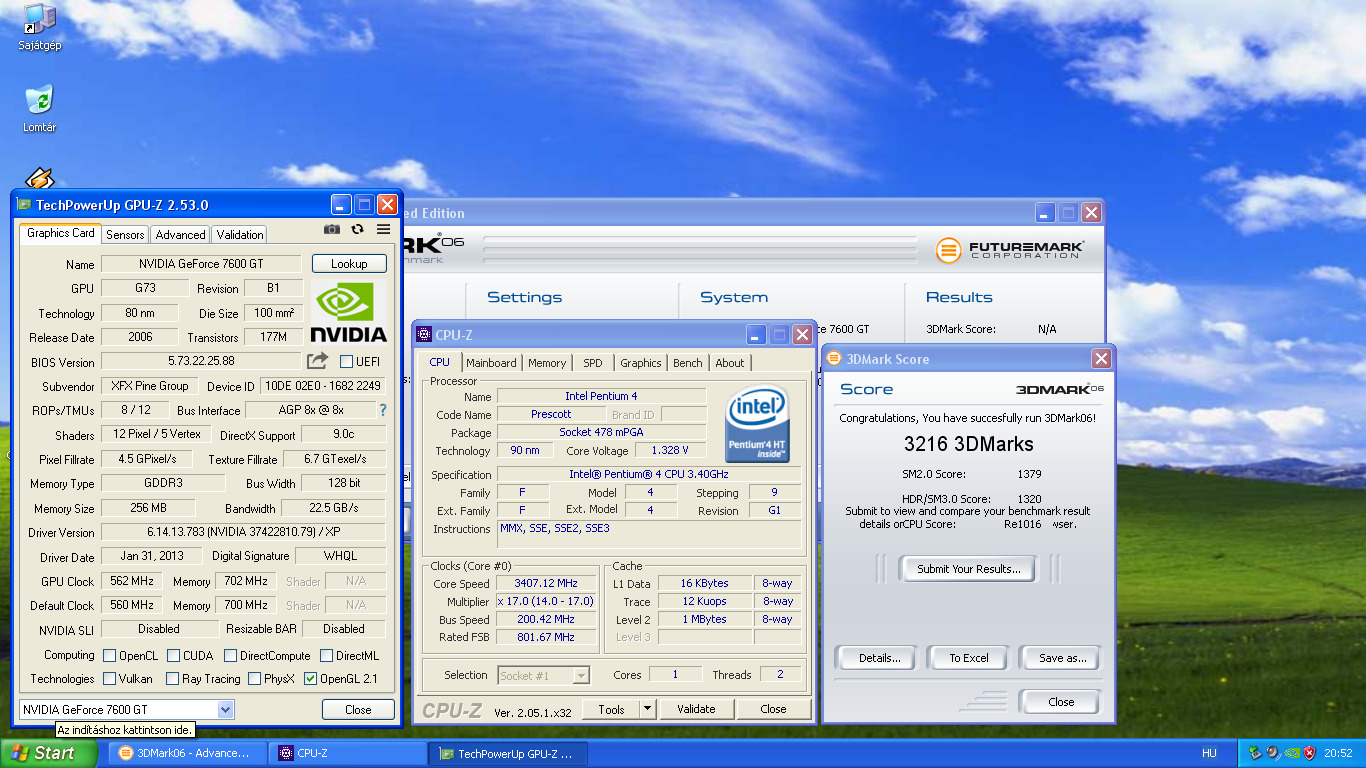This screenshot has width=1366, height=768.
Task: Click the Intel Pentium 4 HT logo
Action: click(x=757, y=425)
